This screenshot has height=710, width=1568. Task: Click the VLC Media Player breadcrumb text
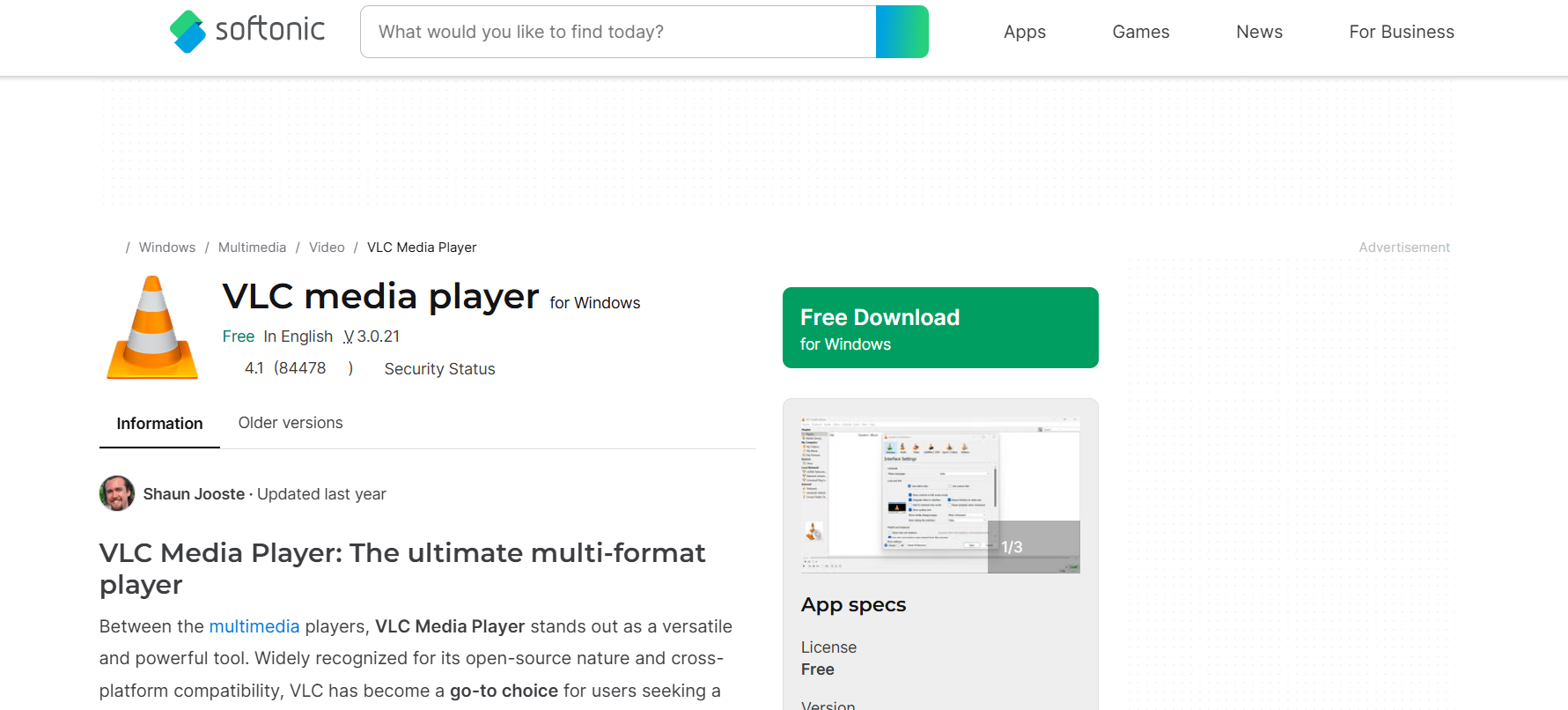(x=422, y=248)
